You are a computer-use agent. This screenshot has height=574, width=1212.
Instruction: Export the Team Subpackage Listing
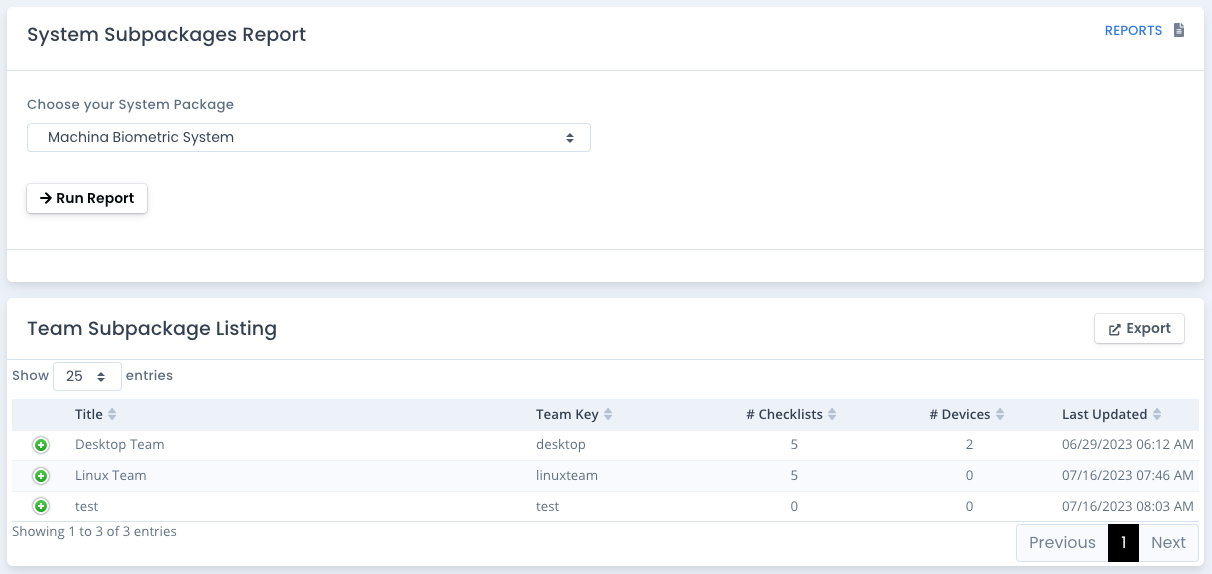[1139, 329]
